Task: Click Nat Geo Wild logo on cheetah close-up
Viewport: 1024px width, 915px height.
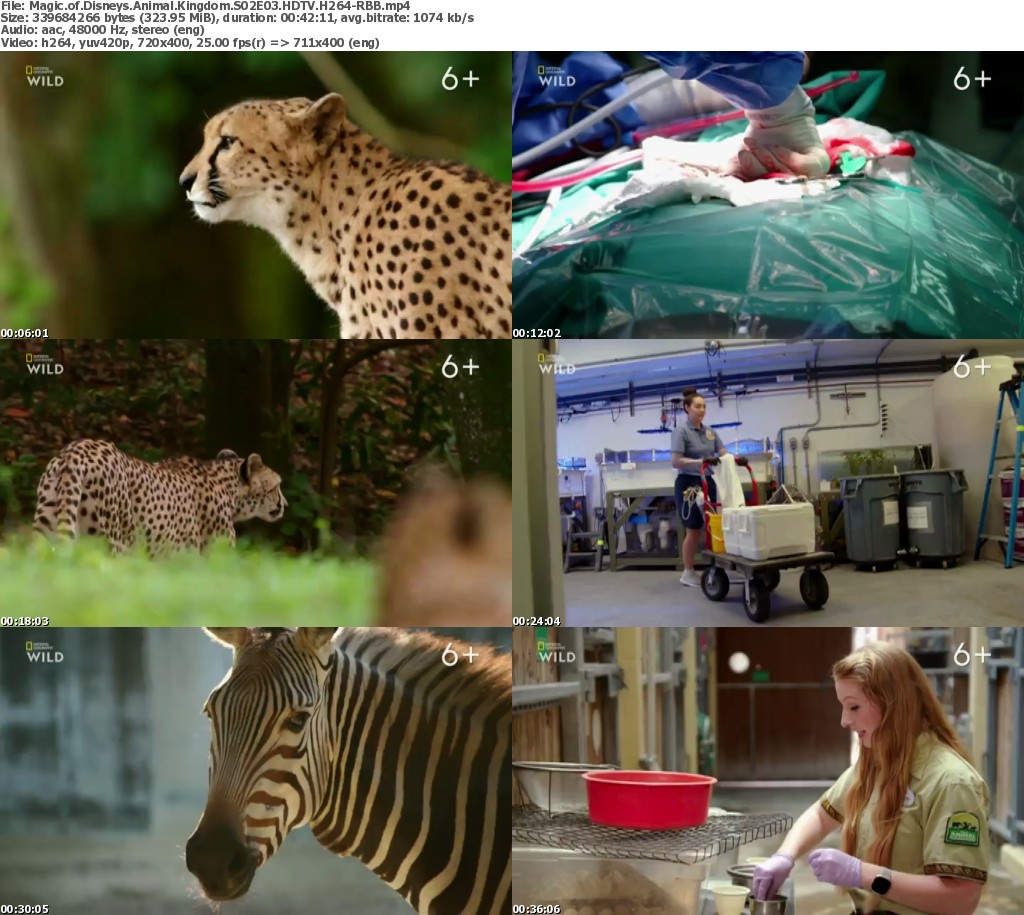Action: click(x=44, y=76)
